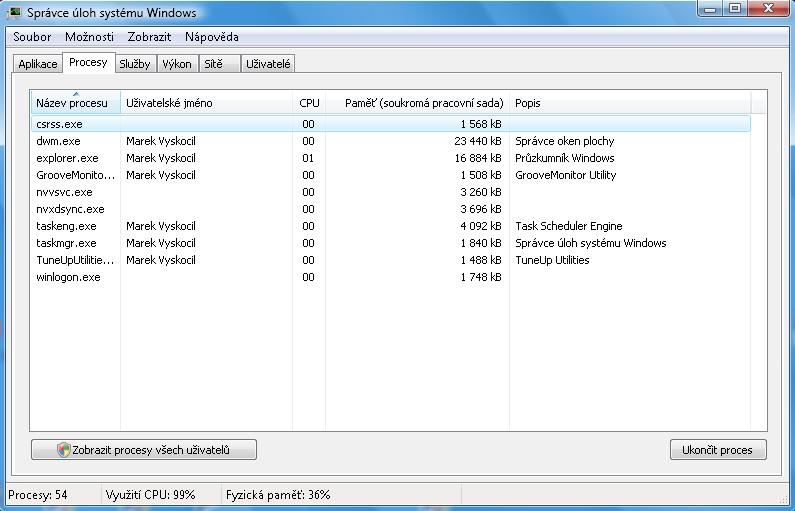Sort by Paměť (soukromá pracovní sada) column
795x511 pixels.
pos(417,103)
